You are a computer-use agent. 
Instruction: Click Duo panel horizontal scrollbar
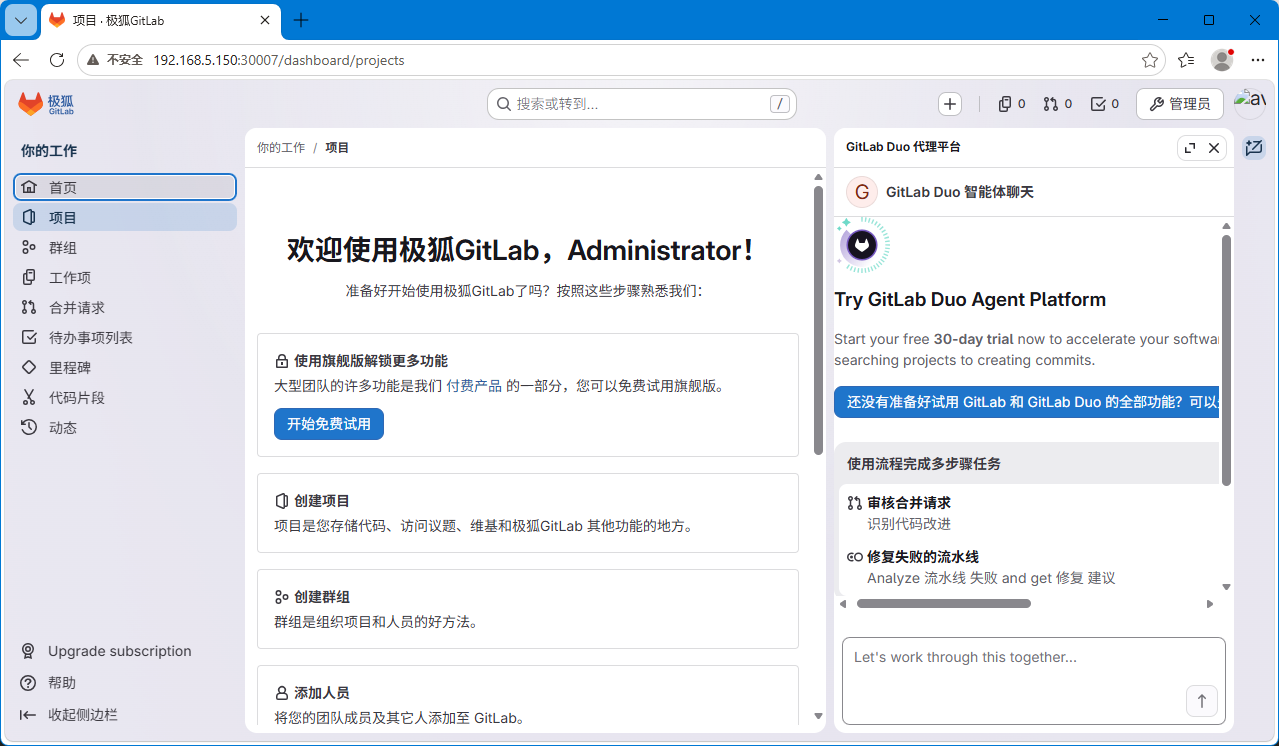tap(944, 603)
